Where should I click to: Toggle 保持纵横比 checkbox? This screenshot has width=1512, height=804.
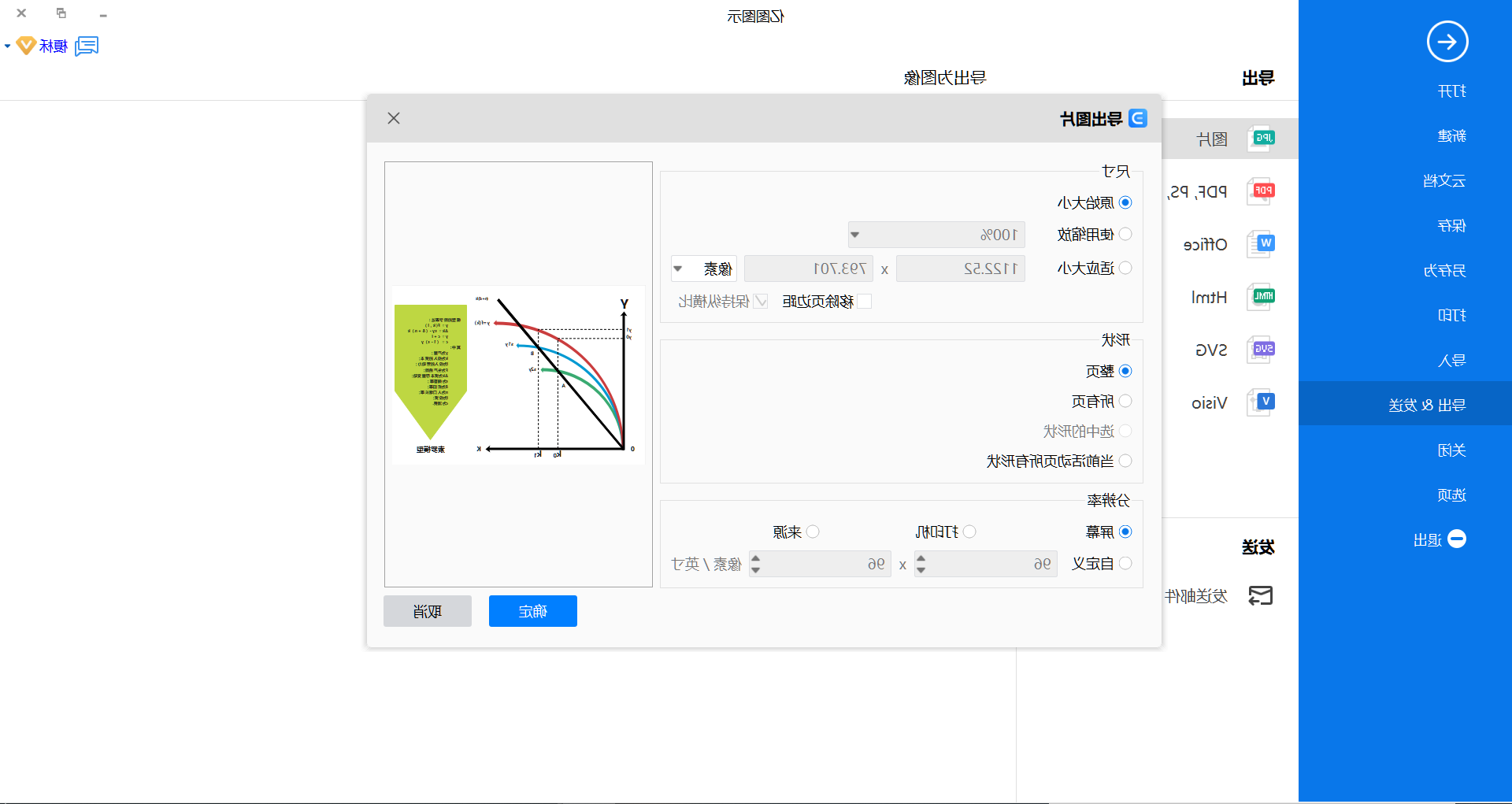point(761,301)
